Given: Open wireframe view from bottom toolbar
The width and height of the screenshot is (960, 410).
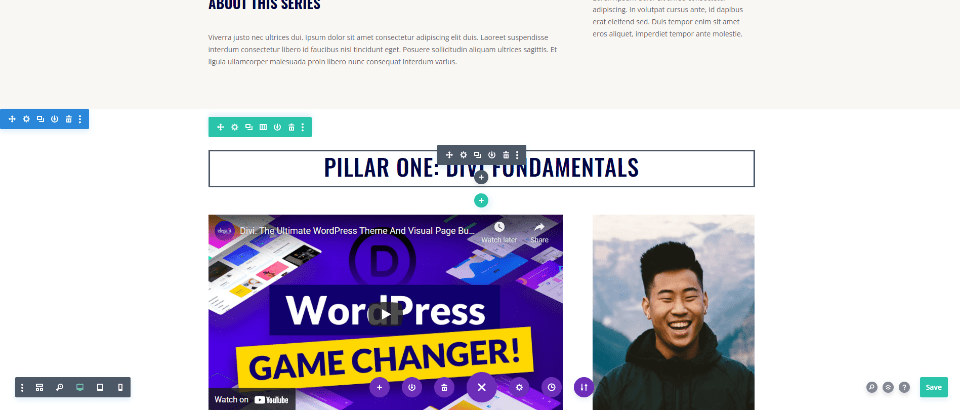Looking at the screenshot, I should click(40, 387).
